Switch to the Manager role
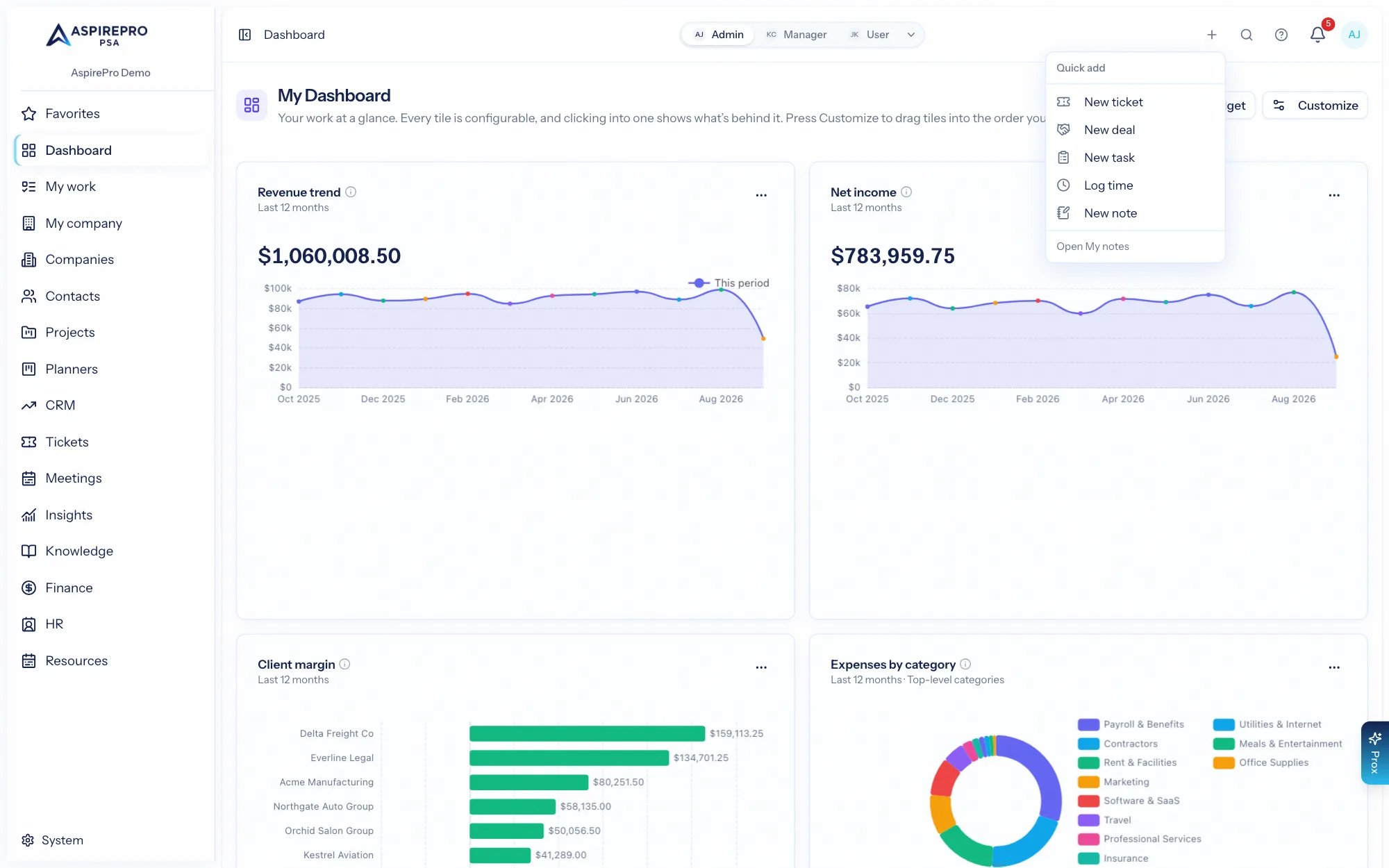Image resolution: width=1389 pixels, height=868 pixels. click(x=797, y=35)
